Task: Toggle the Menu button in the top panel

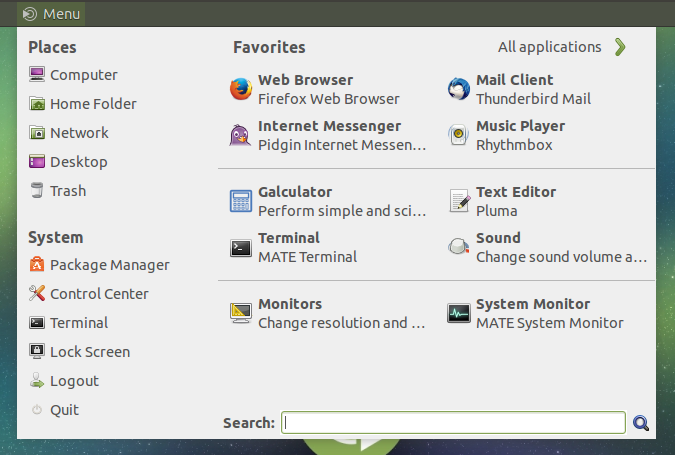Action: [51, 14]
